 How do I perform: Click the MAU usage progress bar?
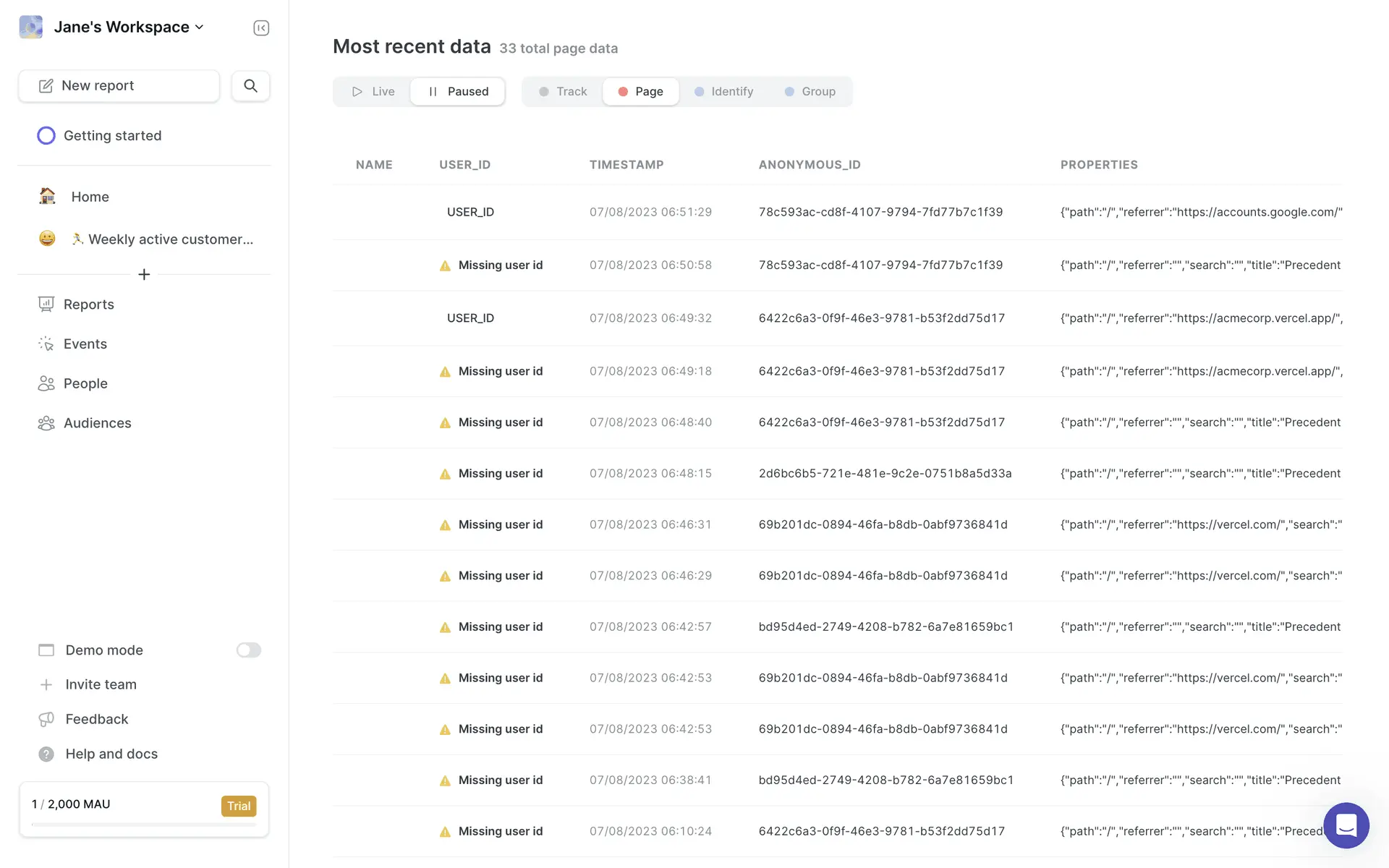coord(144,825)
